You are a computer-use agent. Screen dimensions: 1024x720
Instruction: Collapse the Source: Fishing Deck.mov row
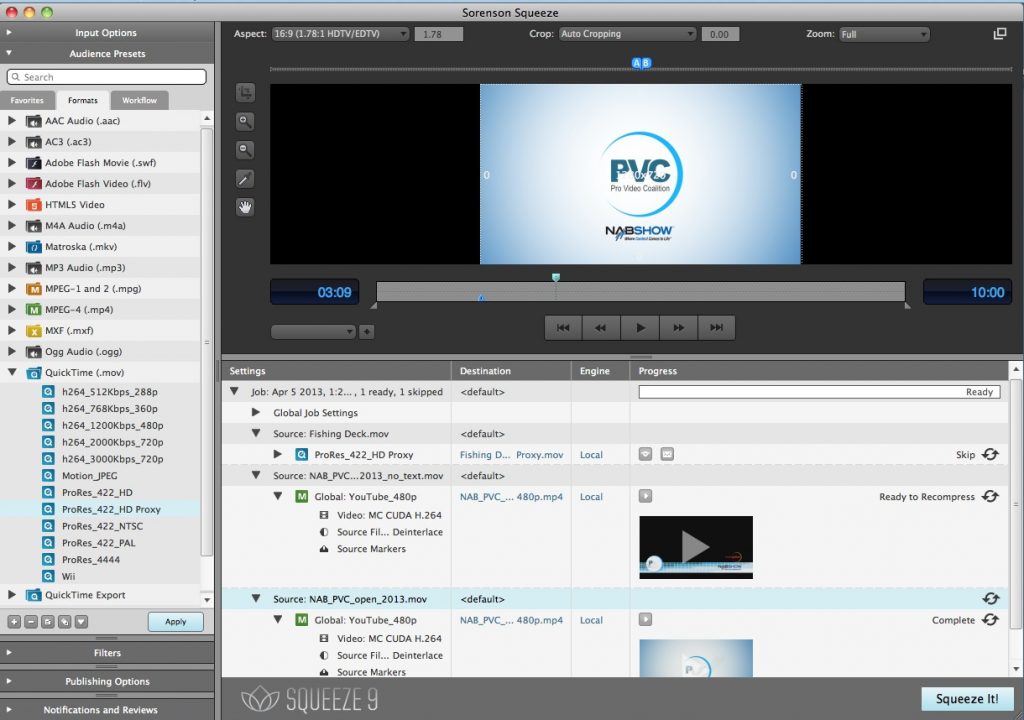256,433
